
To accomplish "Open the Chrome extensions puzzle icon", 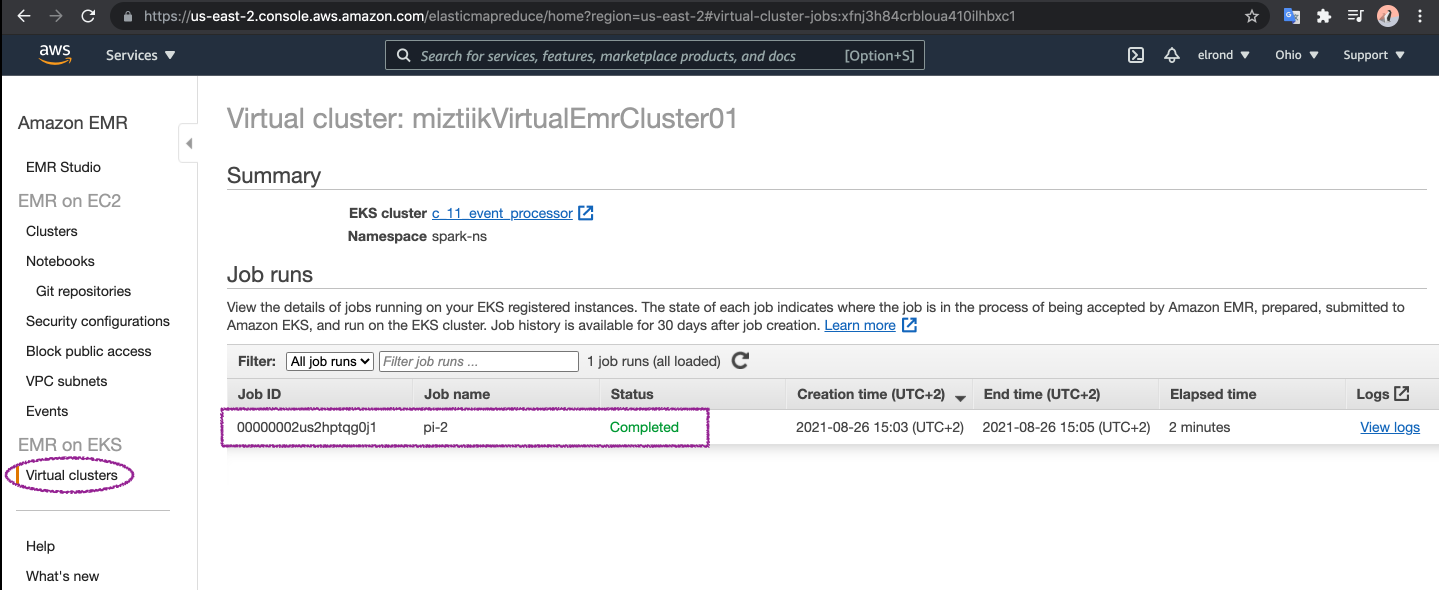I will [1324, 16].
